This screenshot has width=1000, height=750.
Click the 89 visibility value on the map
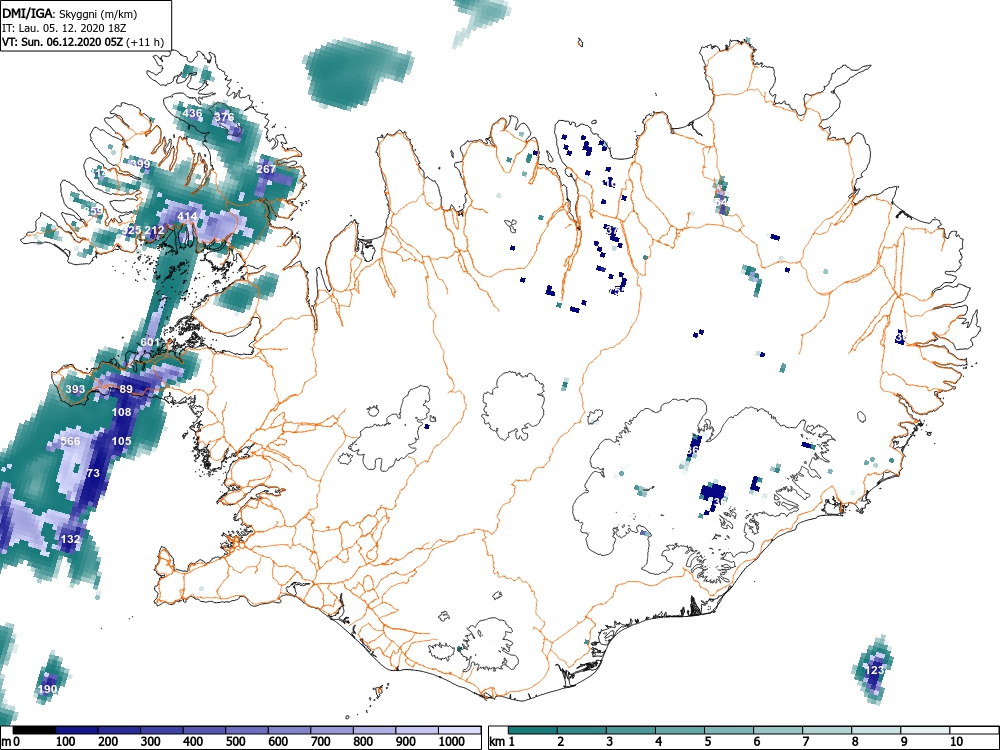pyautogui.click(x=126, y=389)
